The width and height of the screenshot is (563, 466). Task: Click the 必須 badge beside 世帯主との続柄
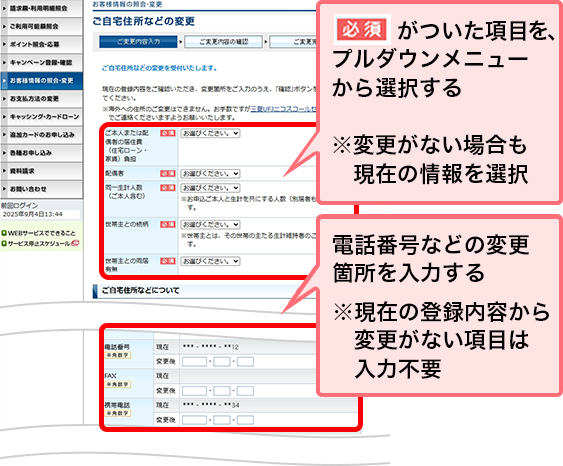click(x=168, y=224)
